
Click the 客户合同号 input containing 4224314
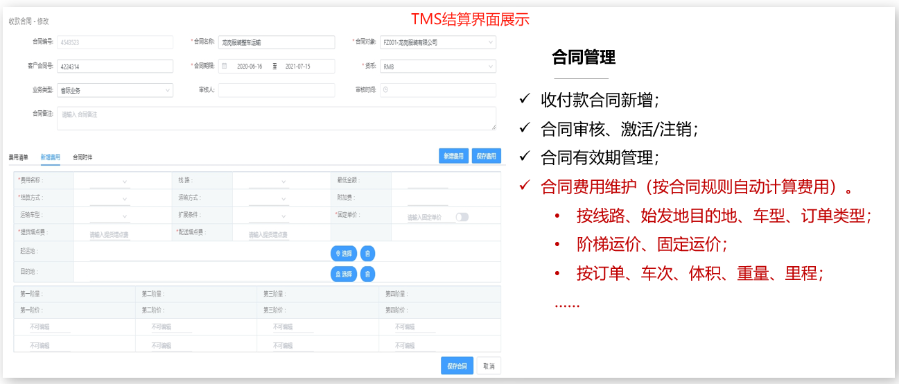115,66
